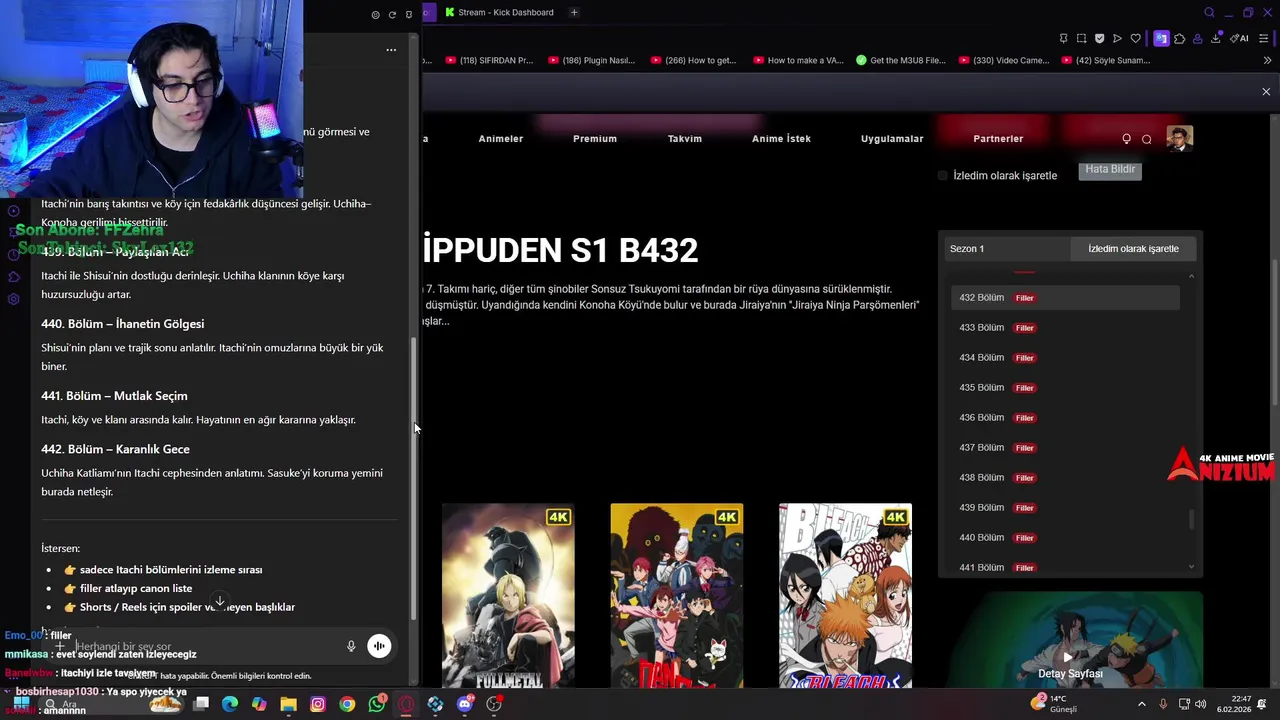Open WhatsApp from the taskbar
This screenshot has height=720, width=1280.
pos(376,704)
